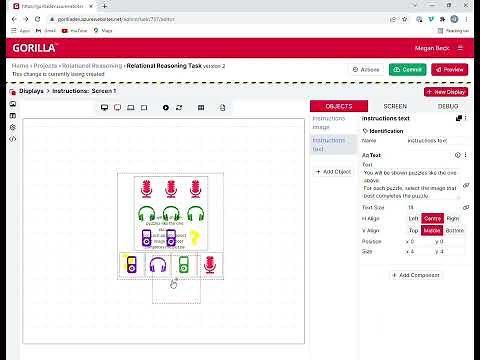This screenshot has width=480, height=360.
Task: Click the binding link icon beside Text Size
Action: tap(466, 207)
